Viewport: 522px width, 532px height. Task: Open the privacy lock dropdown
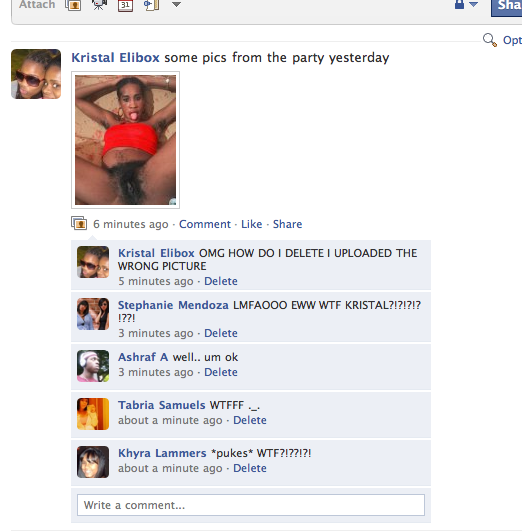(466, 4)
